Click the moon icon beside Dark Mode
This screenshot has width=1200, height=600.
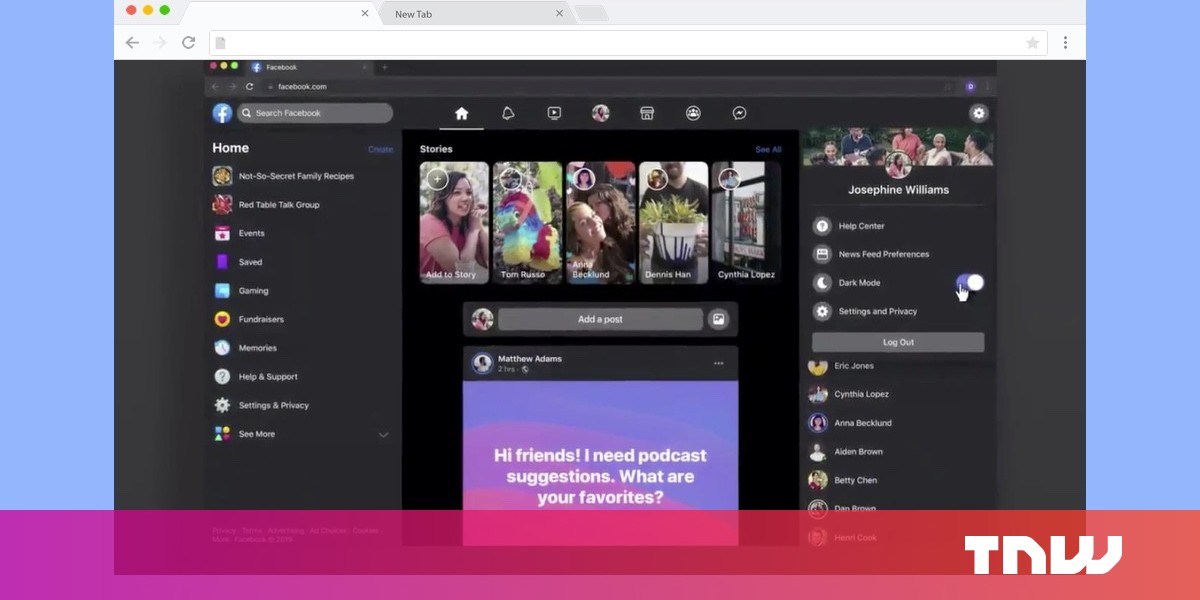[x=822, y=283]
